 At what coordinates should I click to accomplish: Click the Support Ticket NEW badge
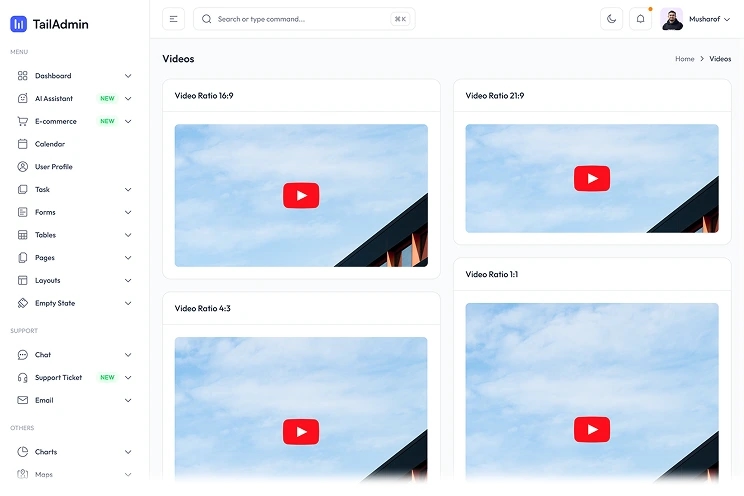click(107, 378)
